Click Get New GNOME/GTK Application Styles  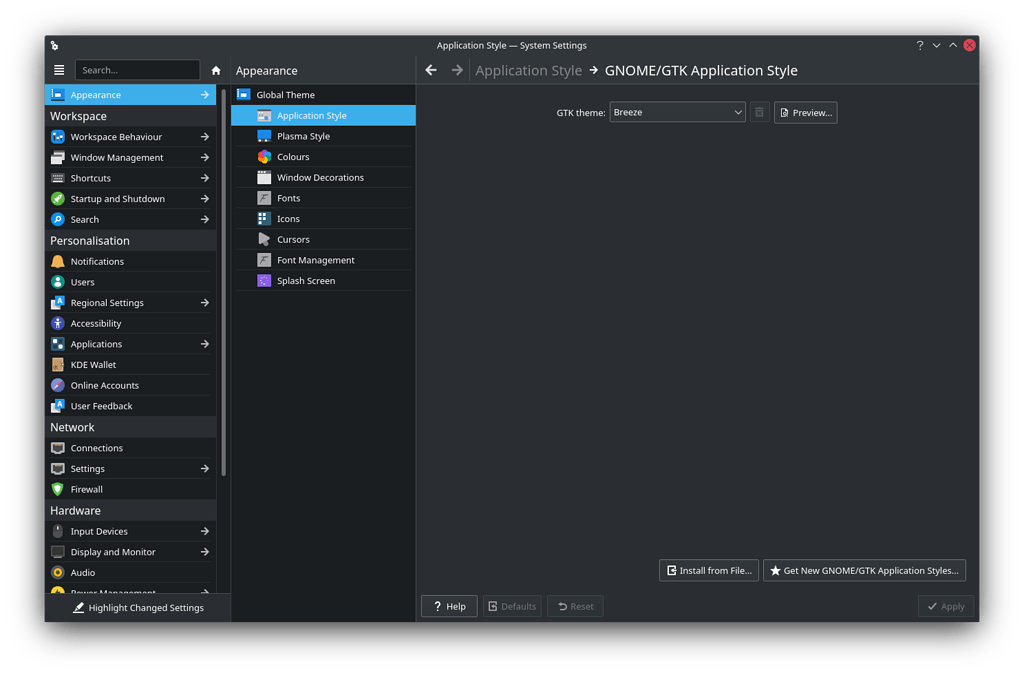coord(863,570)
